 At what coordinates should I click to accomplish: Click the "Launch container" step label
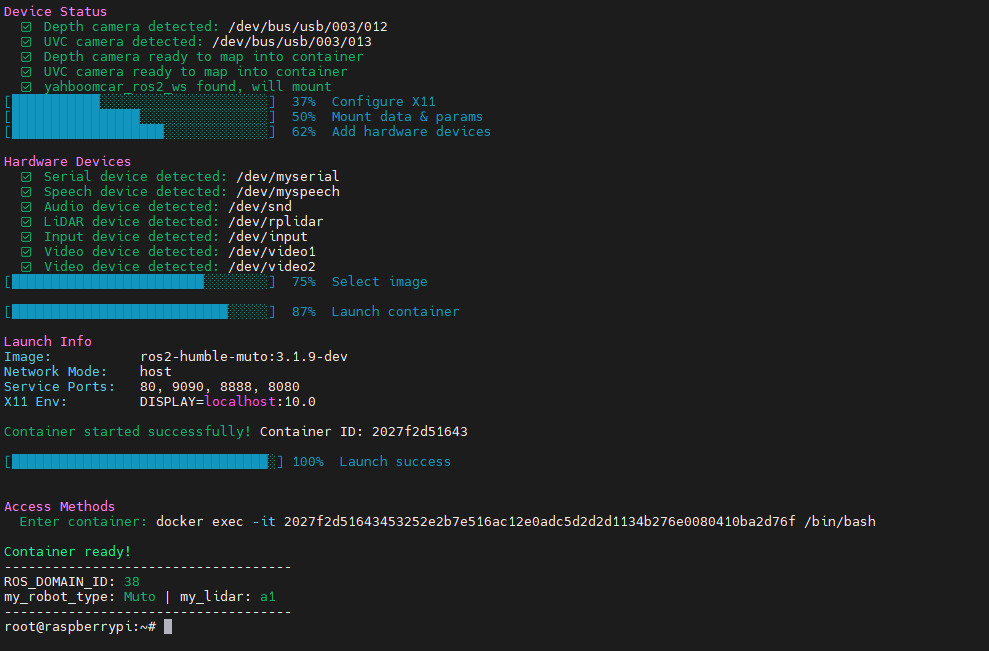[395, 312]
